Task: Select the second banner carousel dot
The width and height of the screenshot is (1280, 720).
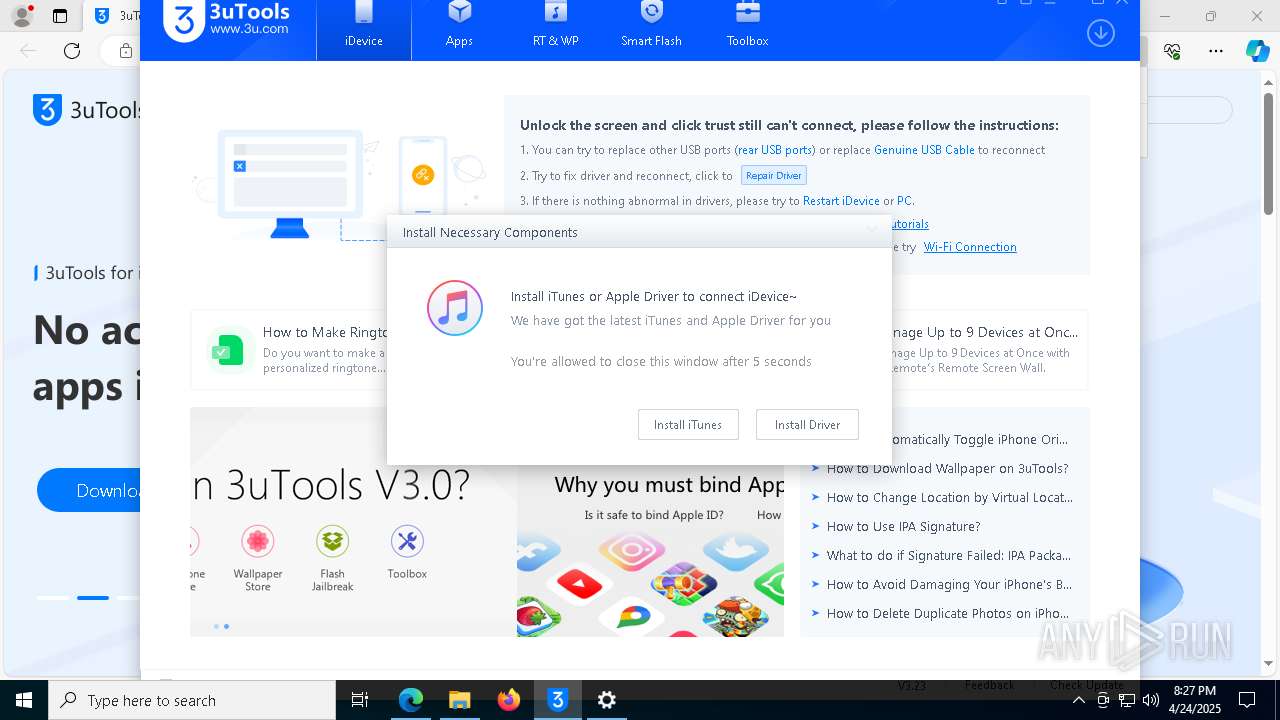Action: 226,626
